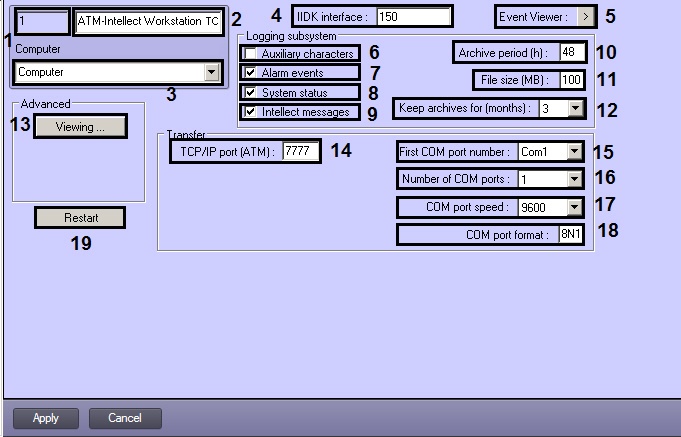Open Event Viewer with the arrow button
This screenshot has width=681, height=437.
click(585, 17)
